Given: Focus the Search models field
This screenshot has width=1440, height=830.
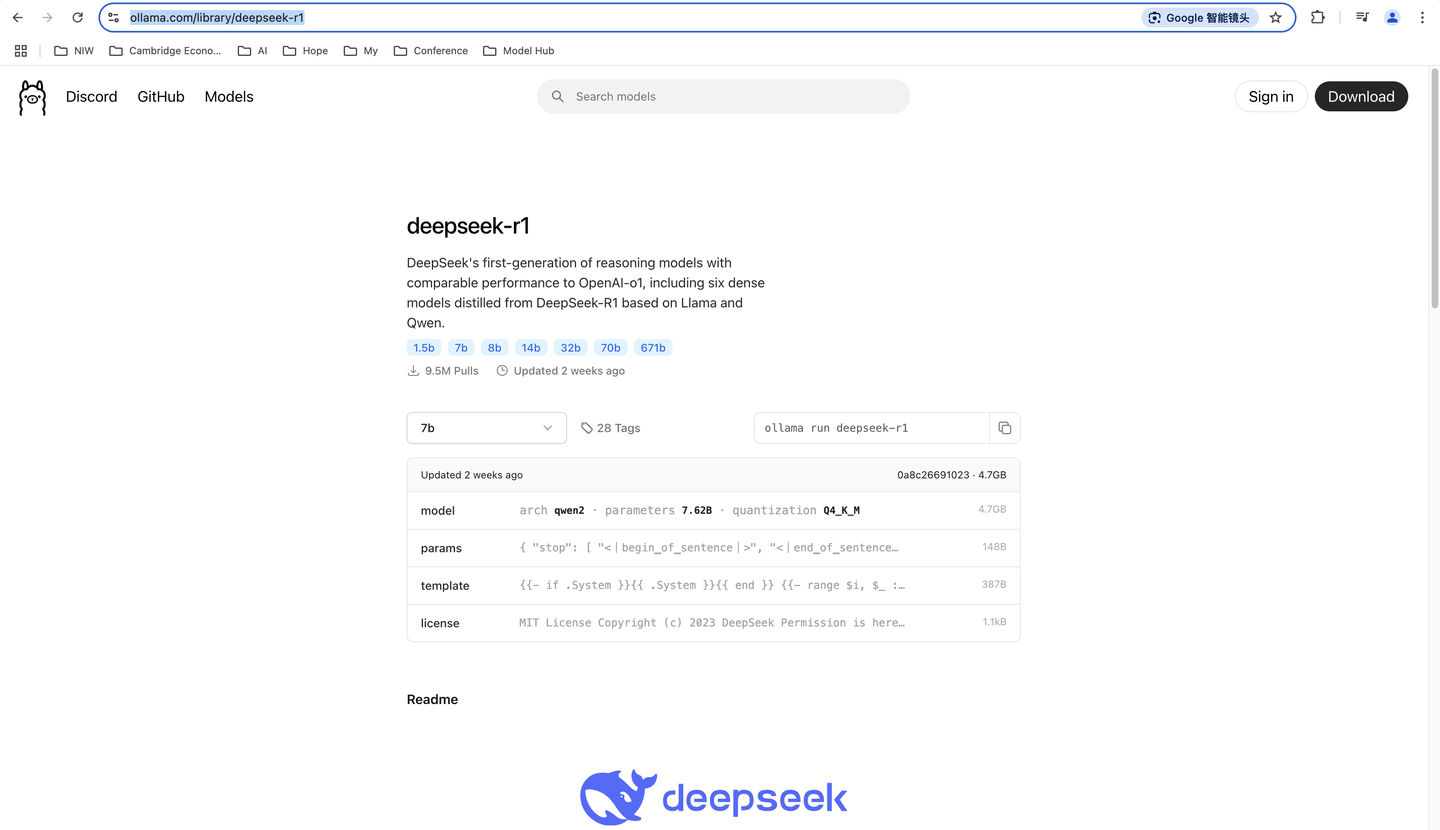Looking at the screenshot, I should tap(724, 97).
